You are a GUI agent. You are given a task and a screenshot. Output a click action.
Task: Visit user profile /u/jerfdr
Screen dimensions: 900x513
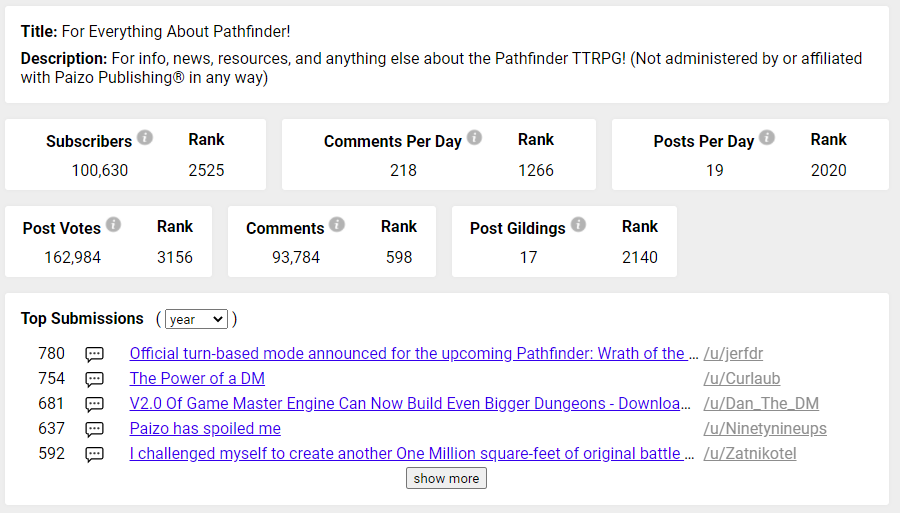733,353
